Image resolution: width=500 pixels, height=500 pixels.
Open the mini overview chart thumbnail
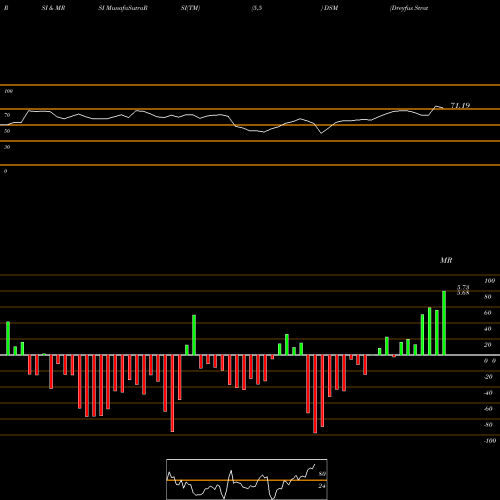(x=247, y=479)
